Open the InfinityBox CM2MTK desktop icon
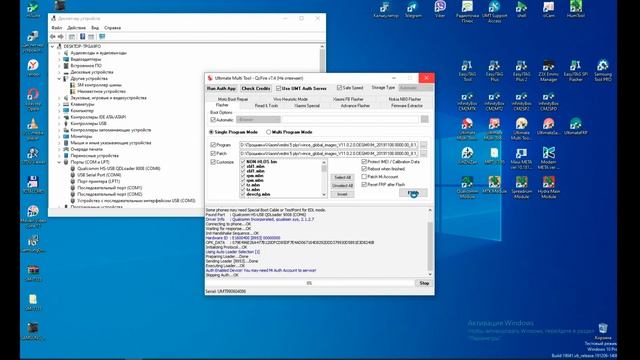Viewport: 640px width, 360px height. (x=467, y=102)
